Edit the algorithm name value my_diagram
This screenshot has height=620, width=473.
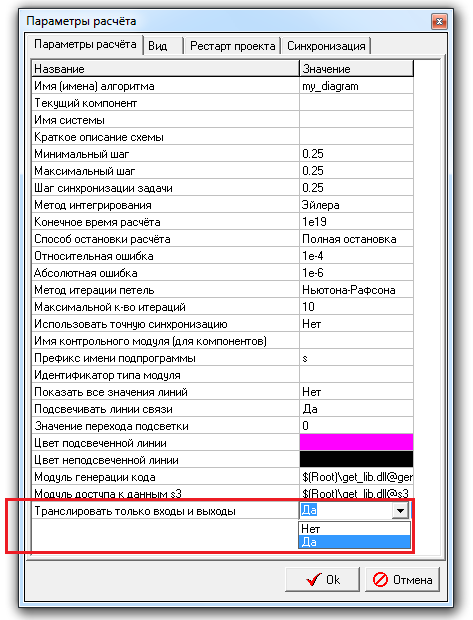[356, 86]
